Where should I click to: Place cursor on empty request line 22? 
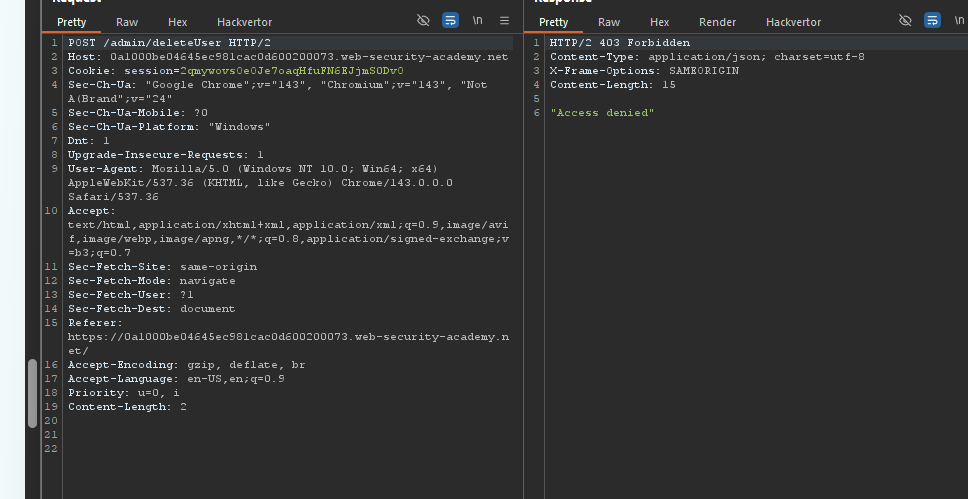pyautogui.click(x=290, y=449)
